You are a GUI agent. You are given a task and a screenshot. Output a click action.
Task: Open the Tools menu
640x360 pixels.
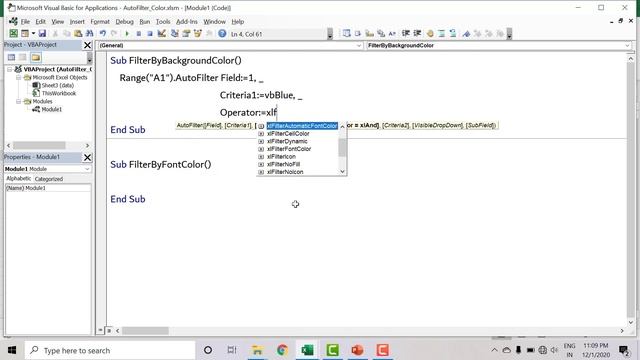tap(163, 22)
